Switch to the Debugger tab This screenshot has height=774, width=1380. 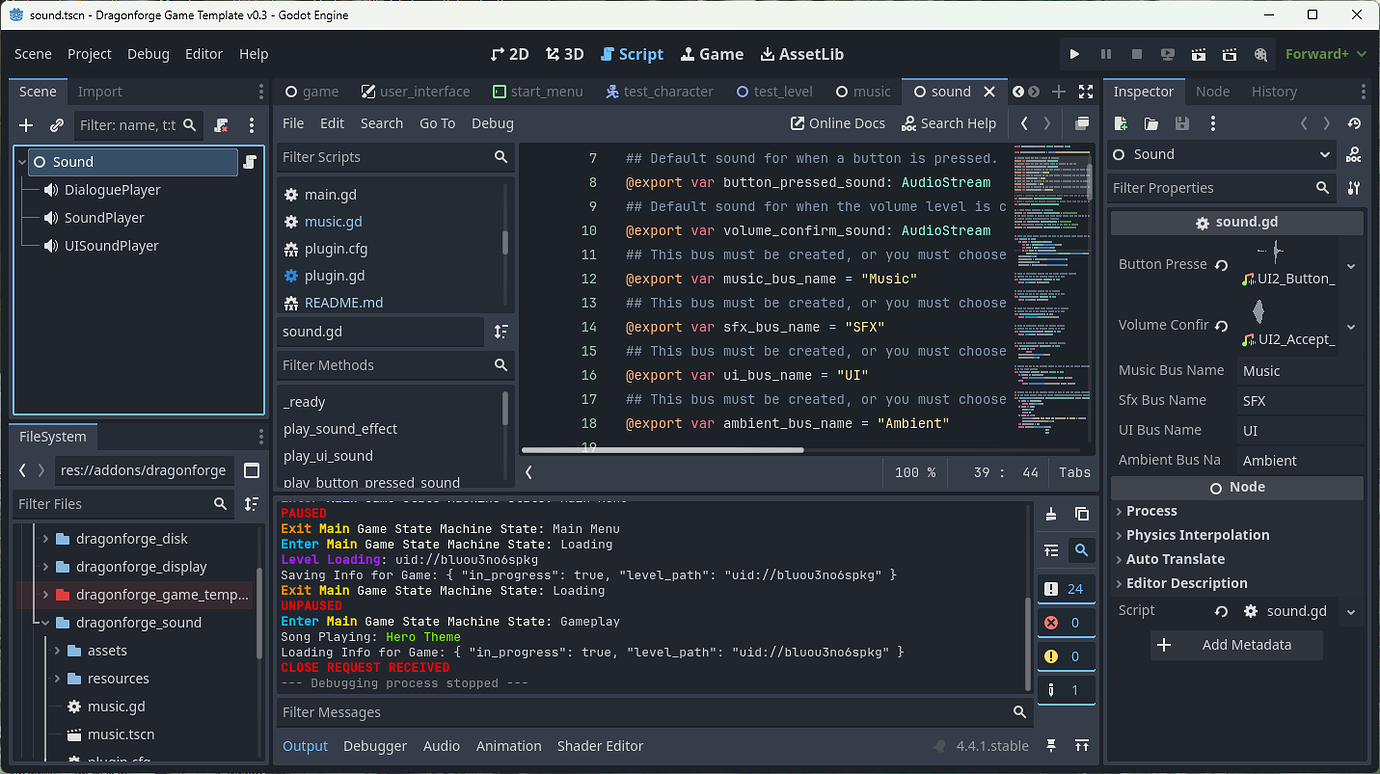tap(375, 746)
